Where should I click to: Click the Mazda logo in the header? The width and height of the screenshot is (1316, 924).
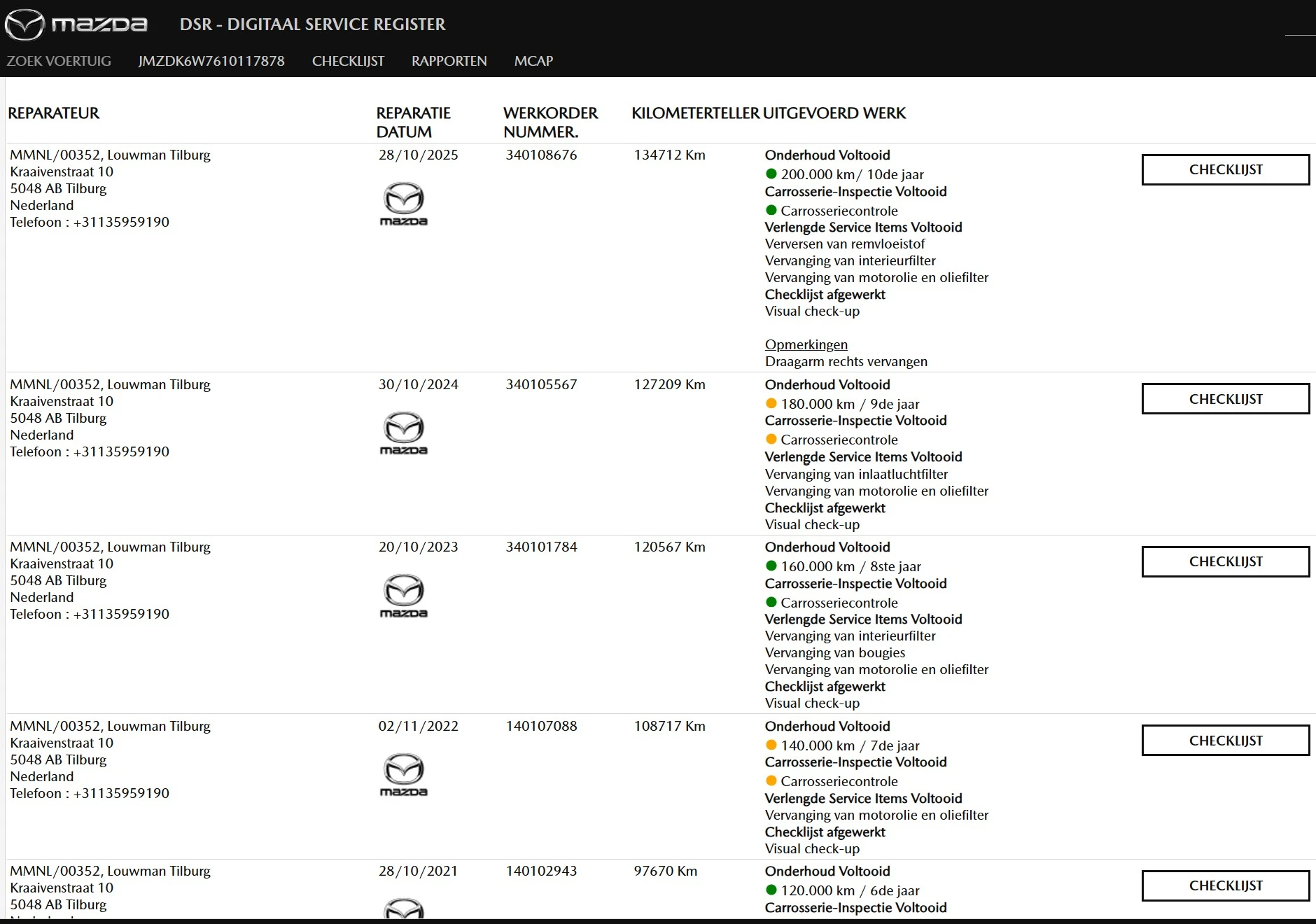[x=76, y=24]
